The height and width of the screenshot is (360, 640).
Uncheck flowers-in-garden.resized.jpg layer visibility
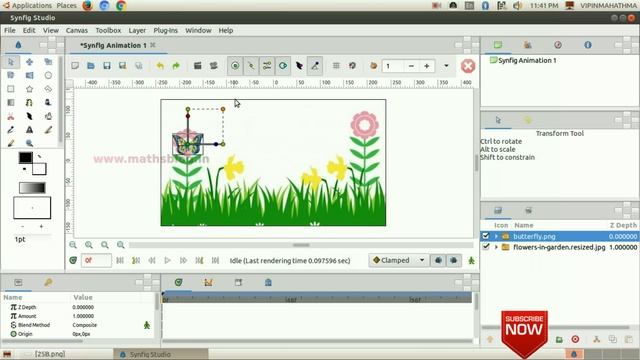tap(485, 247)
